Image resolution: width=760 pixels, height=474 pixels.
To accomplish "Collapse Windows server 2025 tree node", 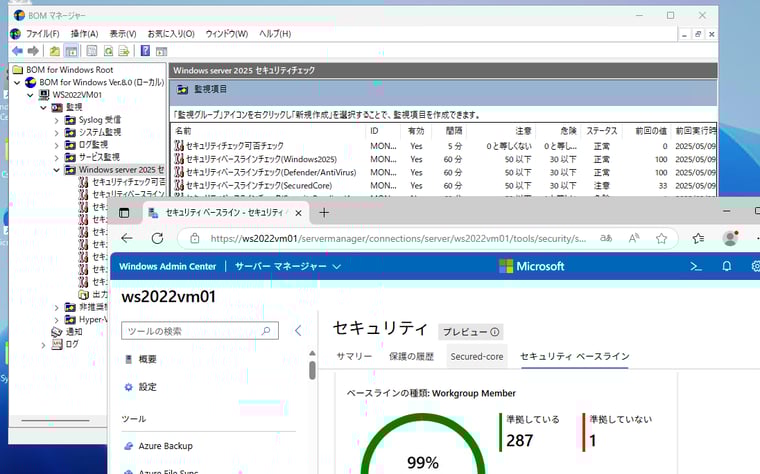I will tap(57, 170).
